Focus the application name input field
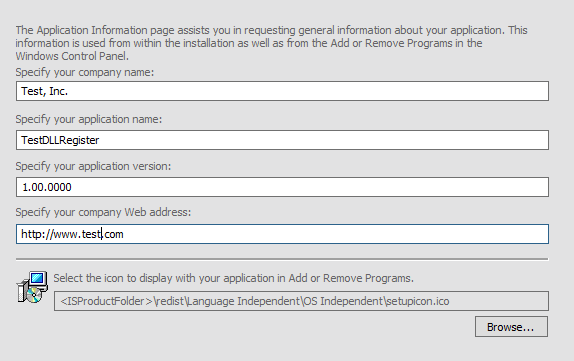 click(x=282, y=140)
